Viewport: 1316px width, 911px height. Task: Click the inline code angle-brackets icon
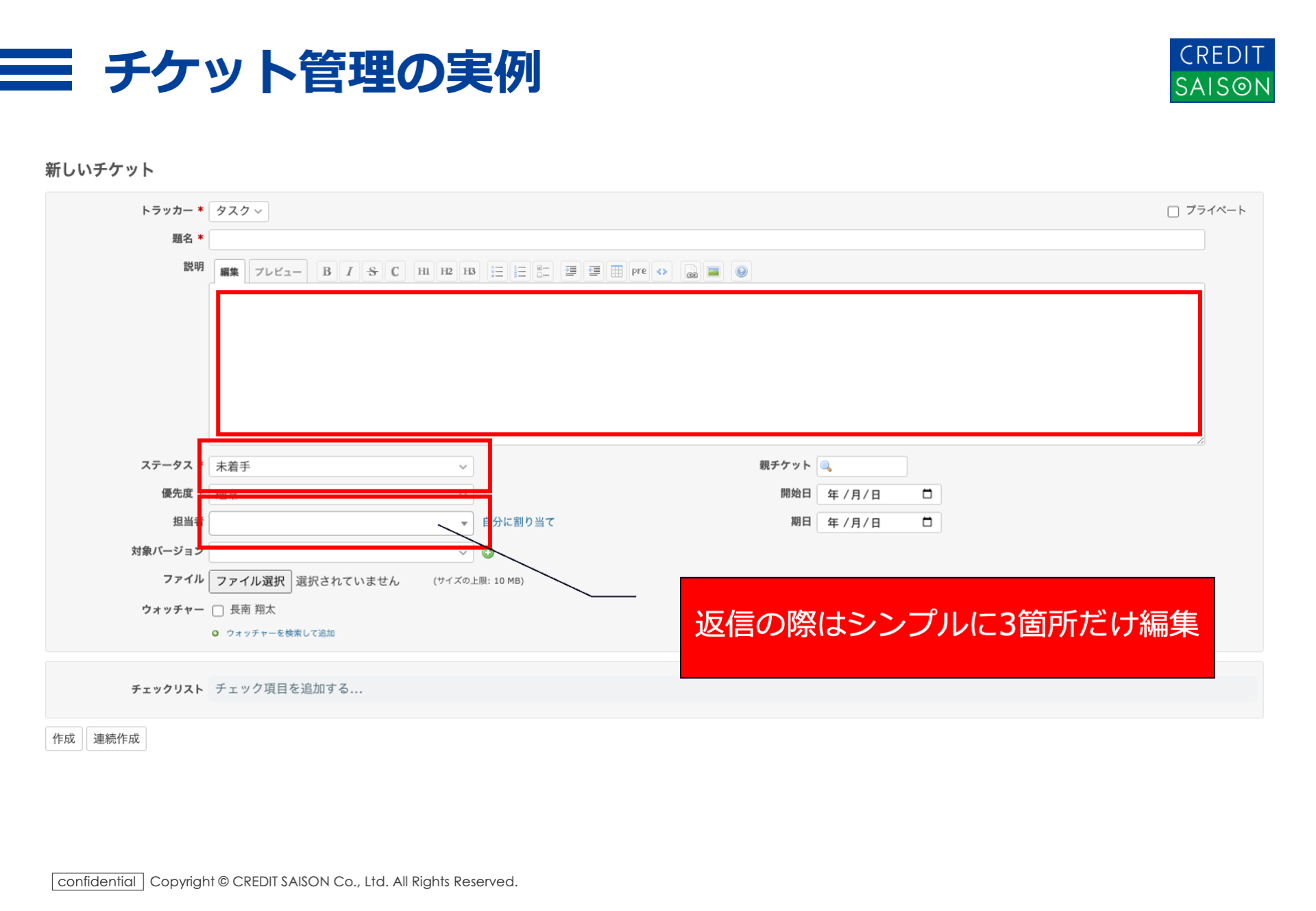pyautogui.click(x=661, y=271)
